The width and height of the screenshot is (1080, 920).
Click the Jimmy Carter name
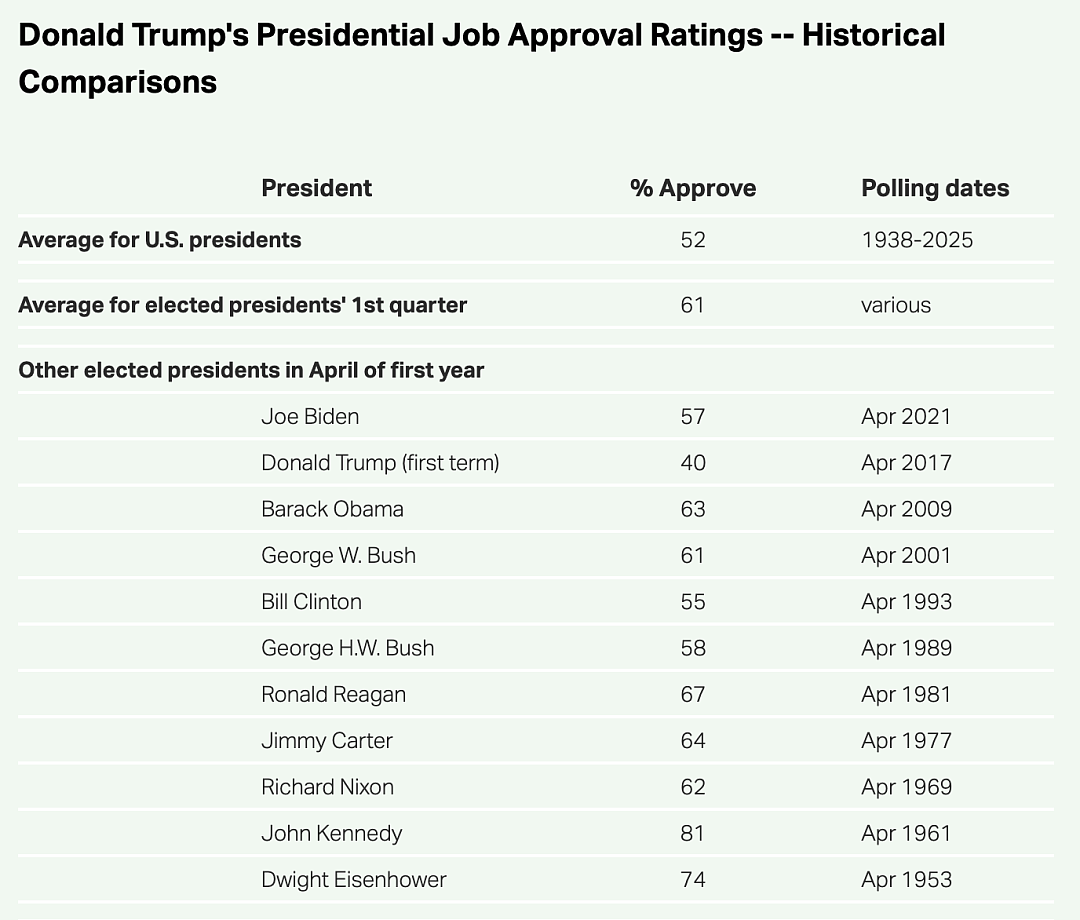point(326,740)
